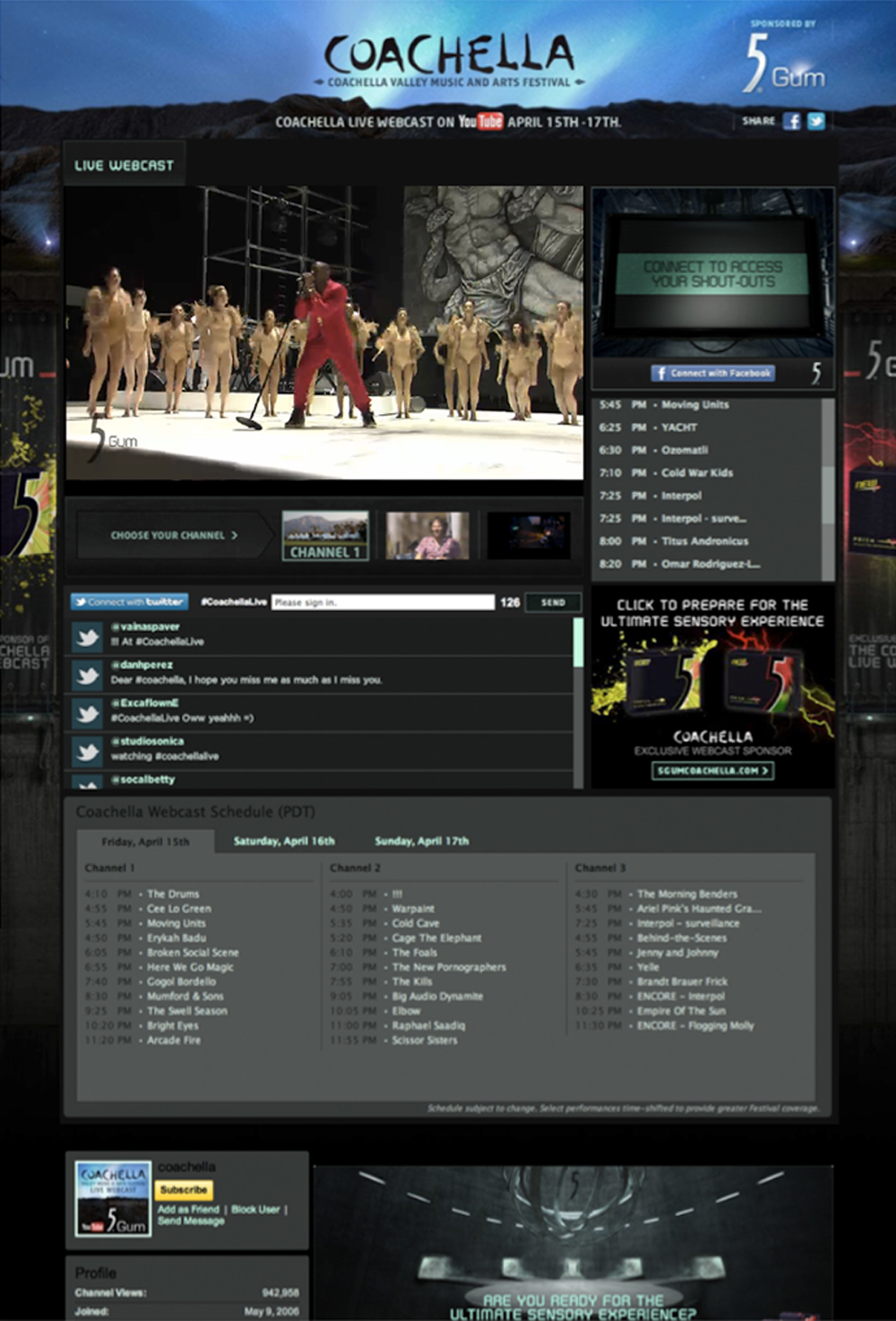Viewport: 896px width, 1321px height.
Task: Select 7:10 PM Cold War Kids entry
Action: pos(666,473)
